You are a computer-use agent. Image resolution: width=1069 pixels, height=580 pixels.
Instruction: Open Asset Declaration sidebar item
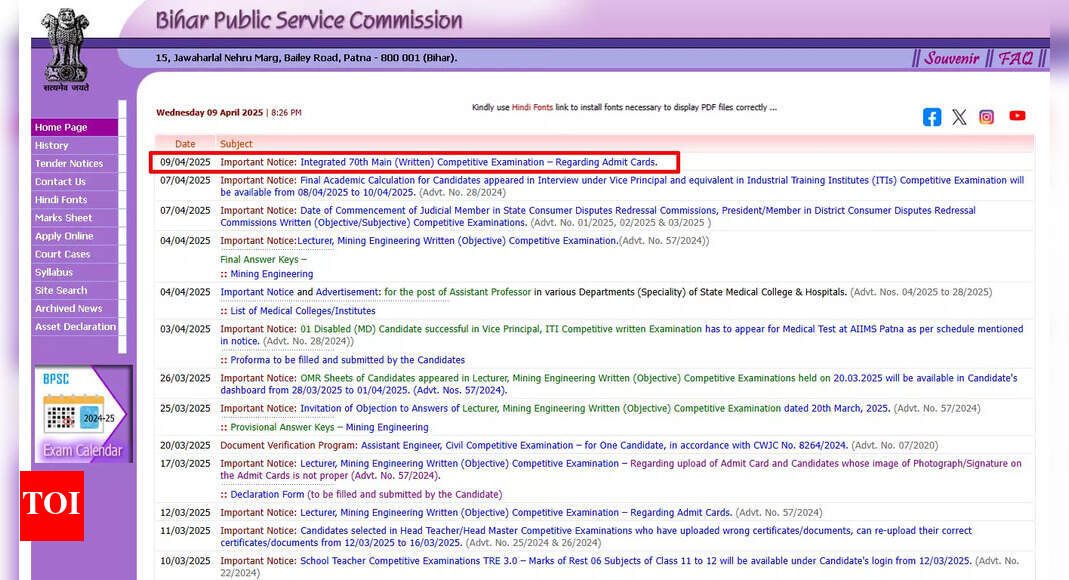pyautogui.click(x=74, y=326)
